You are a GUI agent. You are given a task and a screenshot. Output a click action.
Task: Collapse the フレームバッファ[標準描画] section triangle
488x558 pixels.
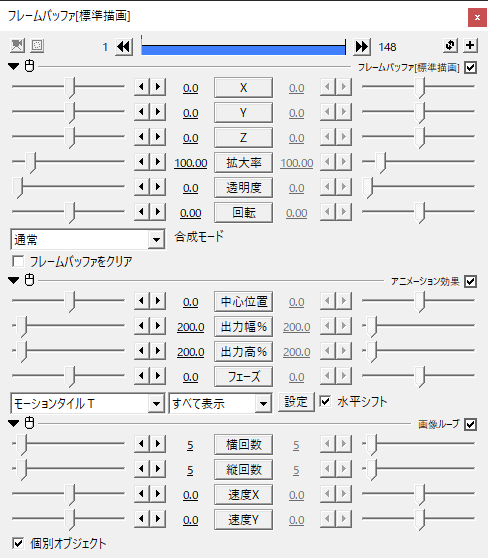(x=14, y=67)
